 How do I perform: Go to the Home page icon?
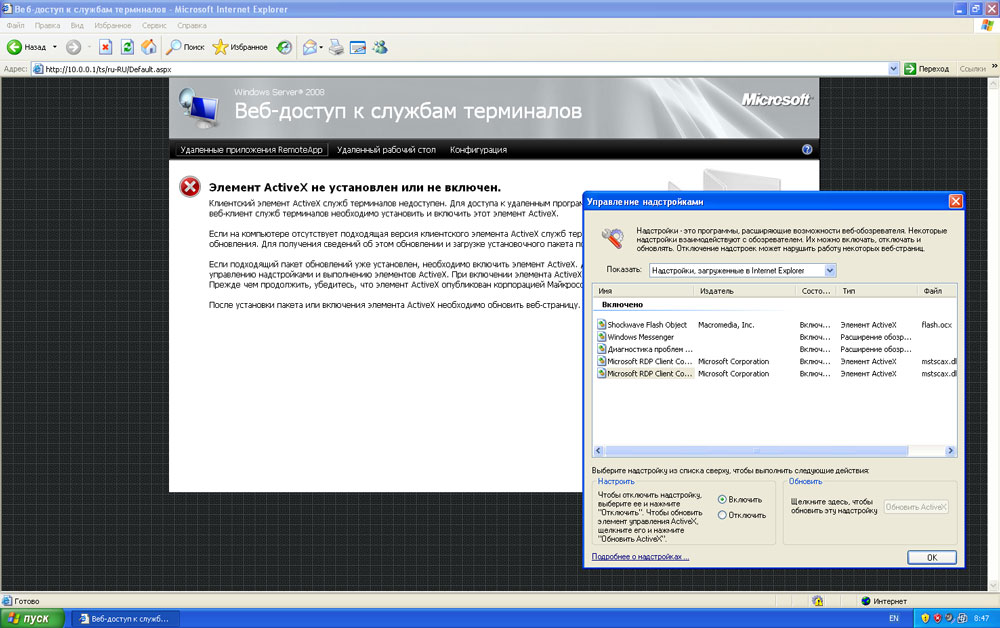pyautogui.click(x=149, y=47)
